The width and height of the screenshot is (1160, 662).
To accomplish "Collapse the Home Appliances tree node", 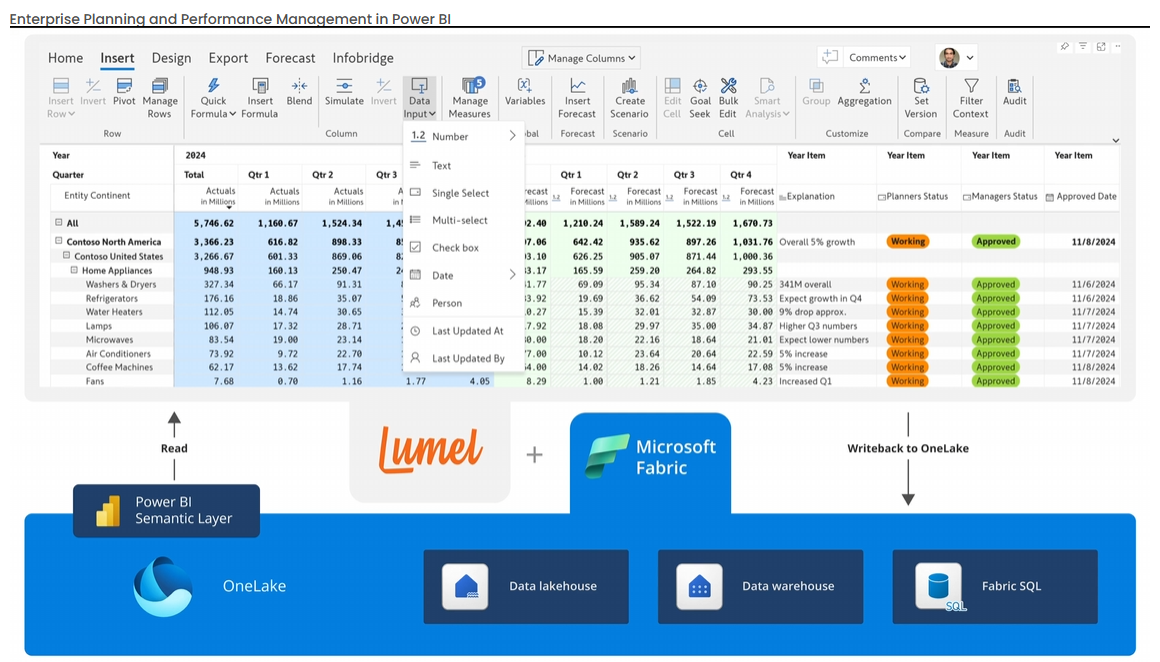I will pos(74,270).
